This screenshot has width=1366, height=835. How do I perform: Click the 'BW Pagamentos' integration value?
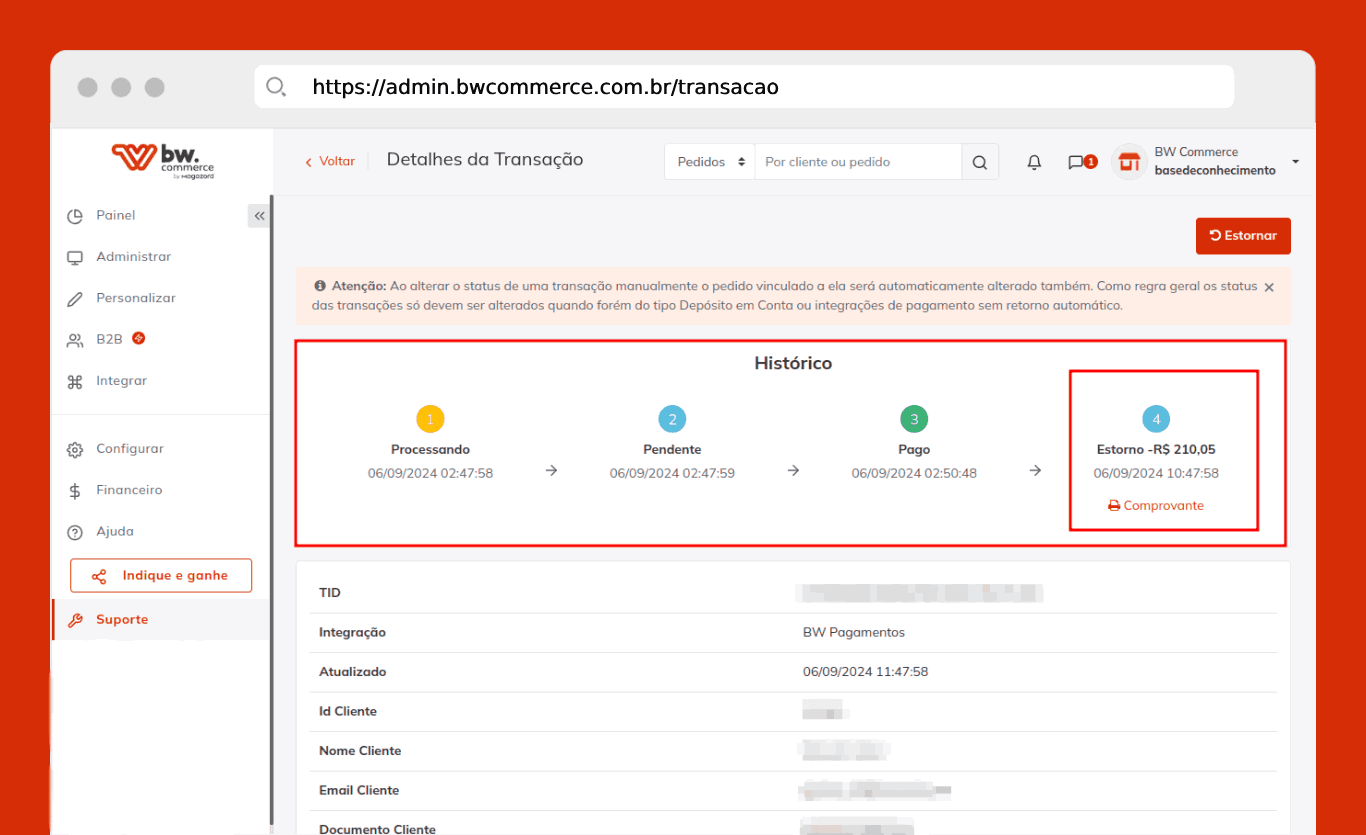click(x=854, y=633)
